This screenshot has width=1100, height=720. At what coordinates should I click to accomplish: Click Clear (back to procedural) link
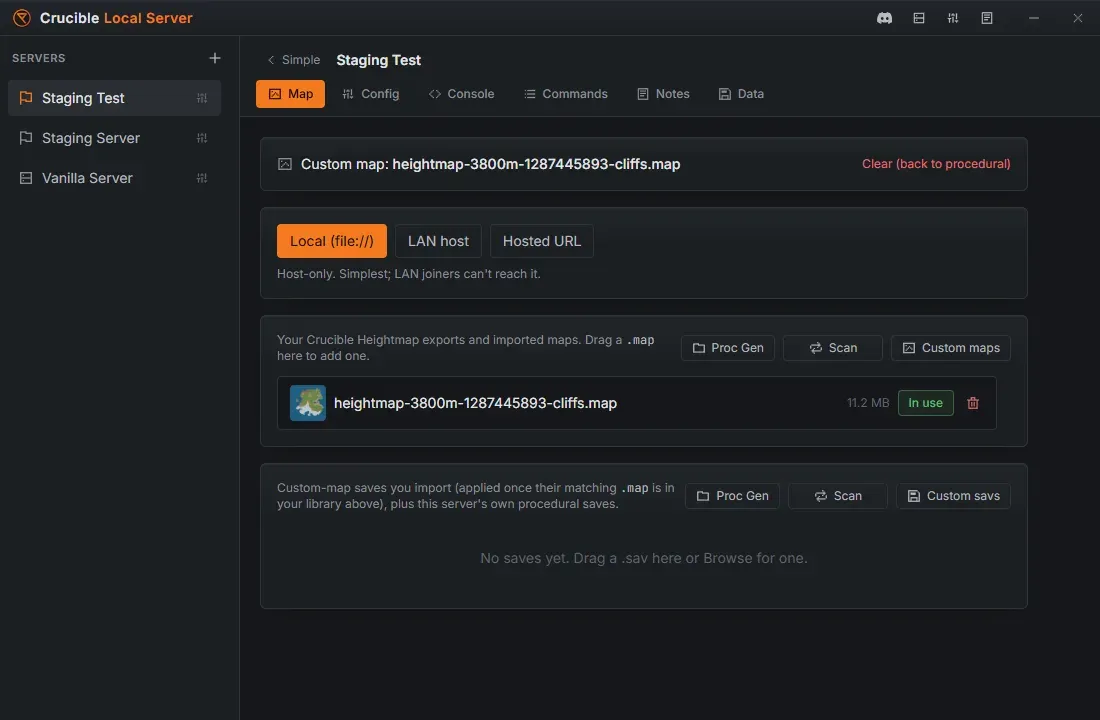pyautogui.click(x=936, y=164)
